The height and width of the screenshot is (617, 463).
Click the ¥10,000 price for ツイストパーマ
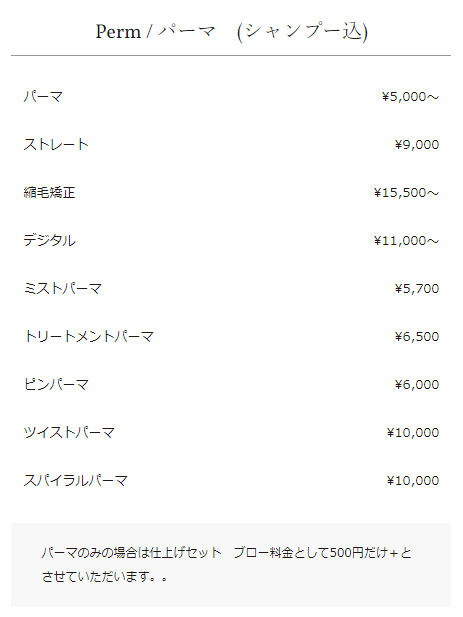pos(413,432)
